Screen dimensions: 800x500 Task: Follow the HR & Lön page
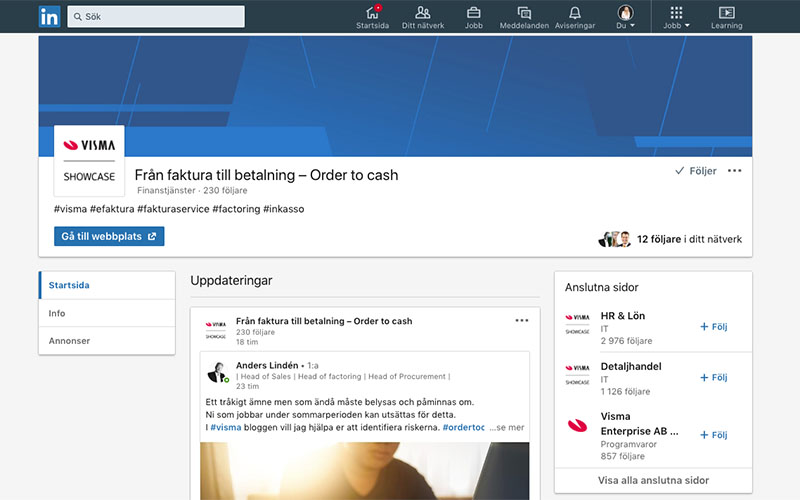click(x=714, y=327)
